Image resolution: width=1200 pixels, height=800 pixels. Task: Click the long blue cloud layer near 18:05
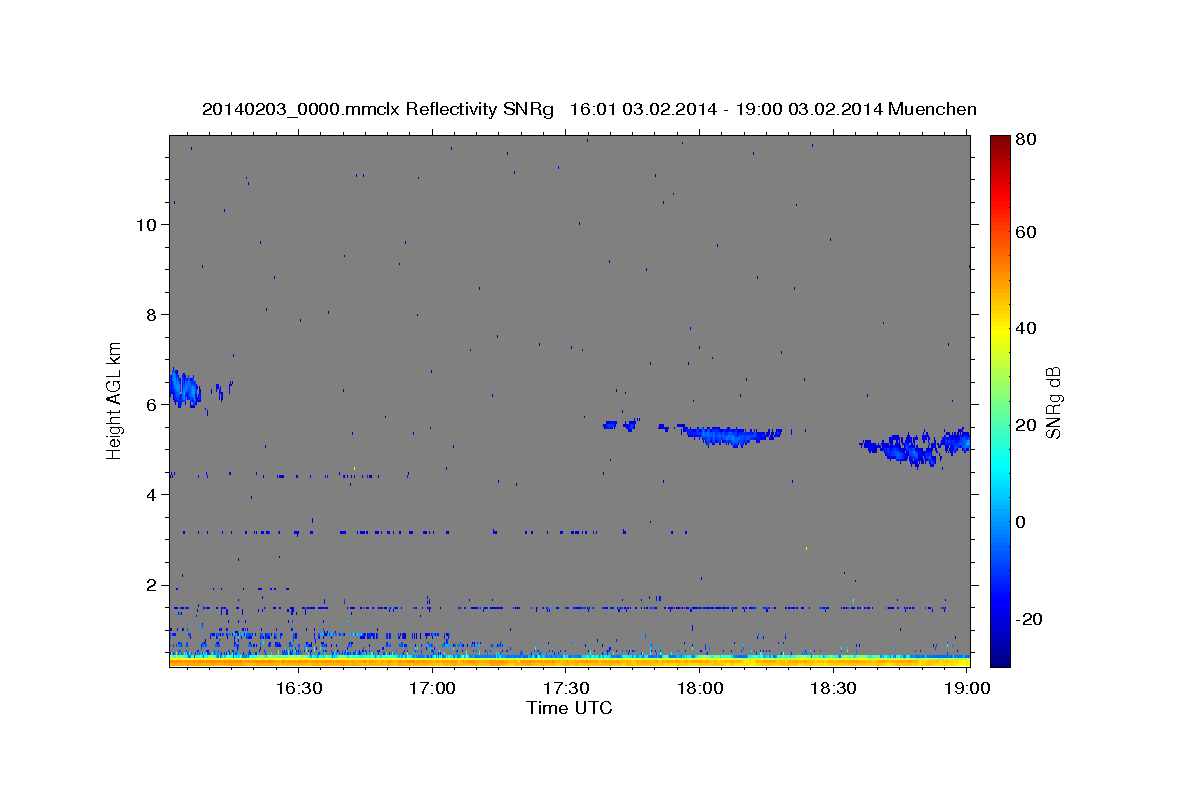pyautogui.click(x=730, y=435)
